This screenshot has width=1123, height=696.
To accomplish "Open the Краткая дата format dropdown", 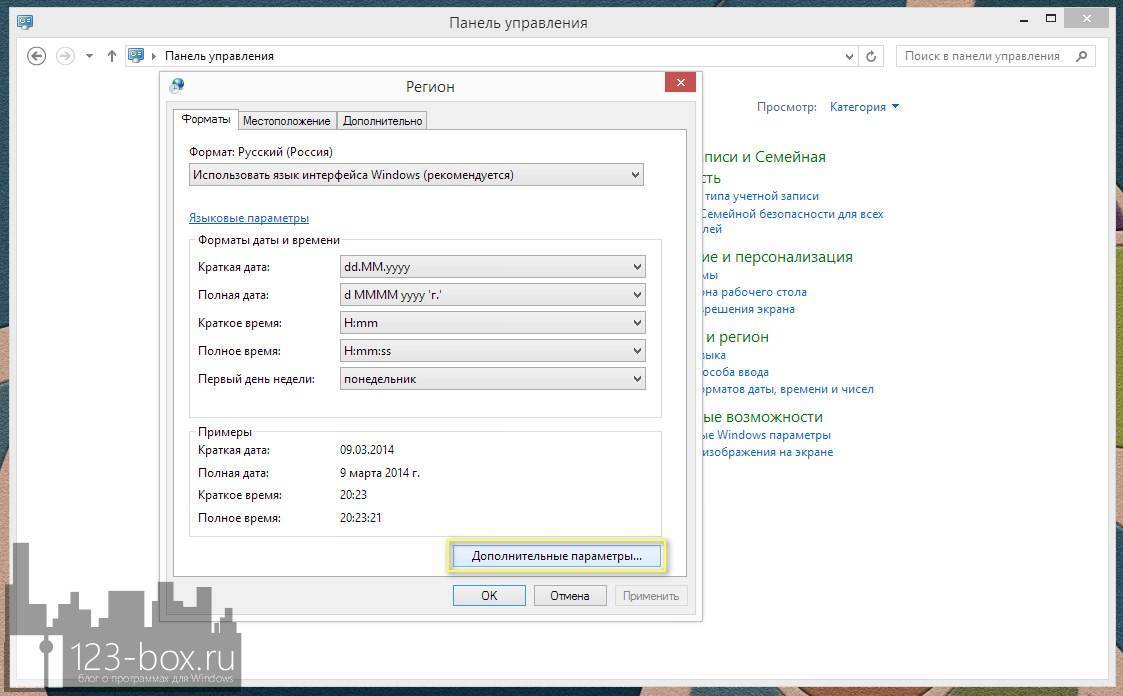I will [636, 267].
